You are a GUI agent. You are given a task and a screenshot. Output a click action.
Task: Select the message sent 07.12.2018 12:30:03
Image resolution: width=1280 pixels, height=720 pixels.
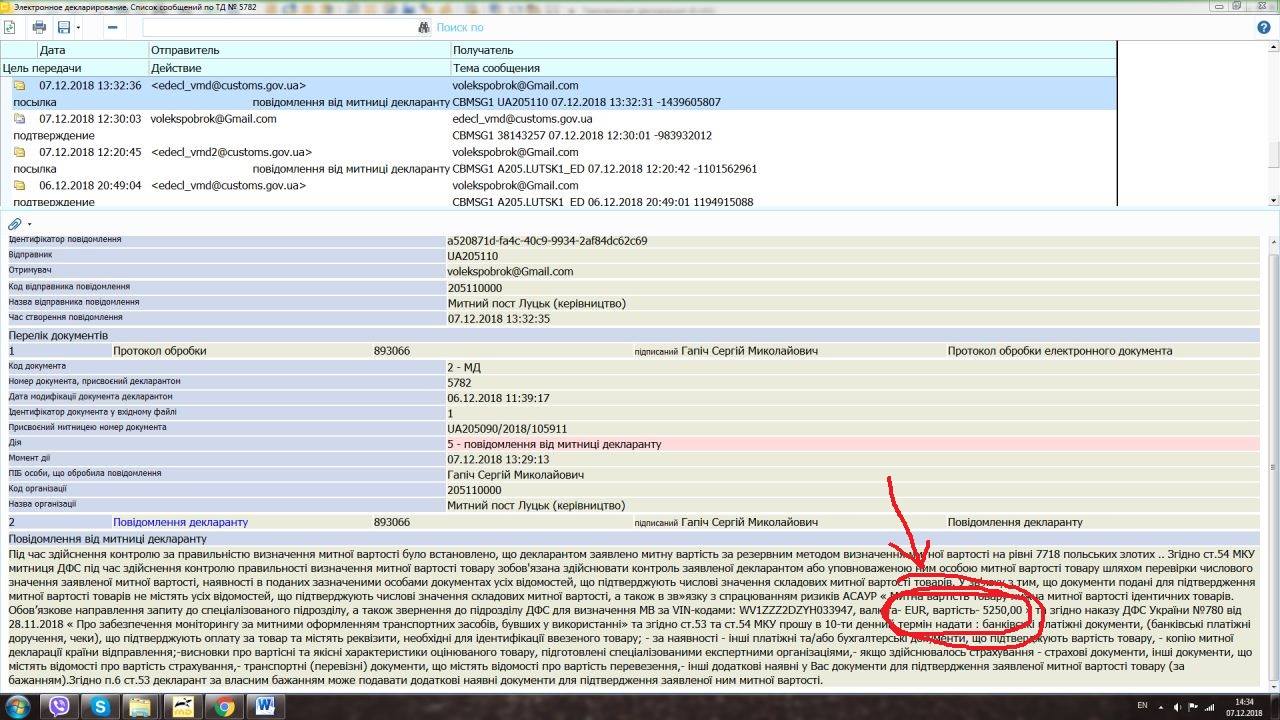[x=90, y=119]
